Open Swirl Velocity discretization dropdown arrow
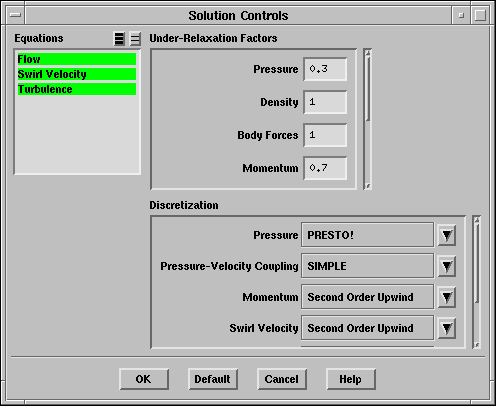Viewport: 496px width, 406px height. (447, 328)
